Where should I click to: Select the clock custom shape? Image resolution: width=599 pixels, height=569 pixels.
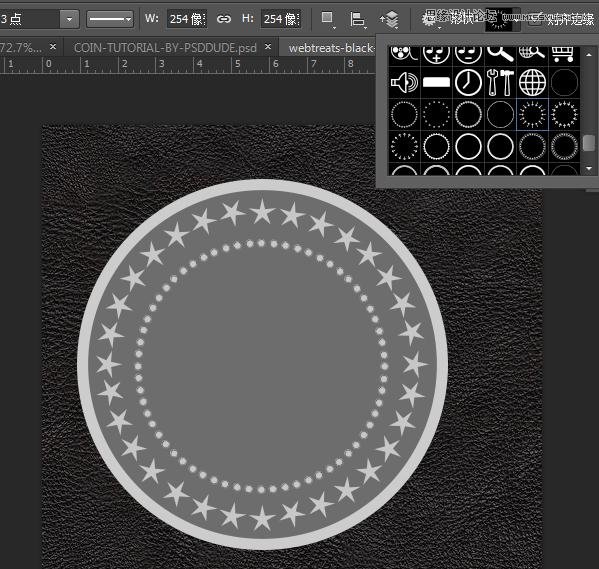tap(468, 83)
